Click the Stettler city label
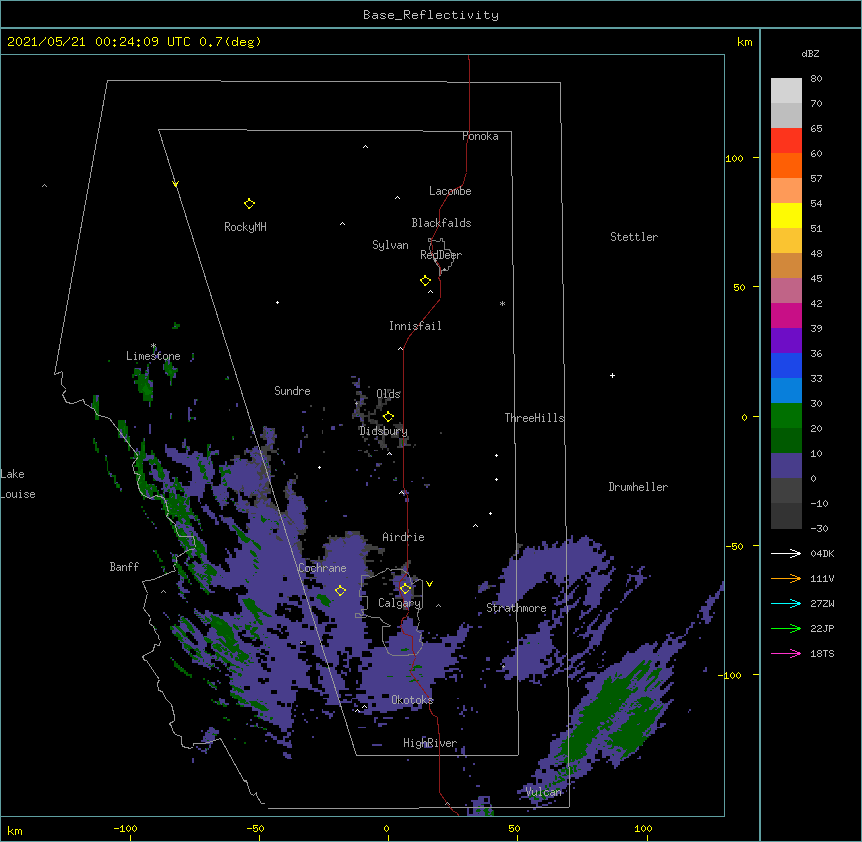Viewport: 862px width, 842px height. click(634, 237)
